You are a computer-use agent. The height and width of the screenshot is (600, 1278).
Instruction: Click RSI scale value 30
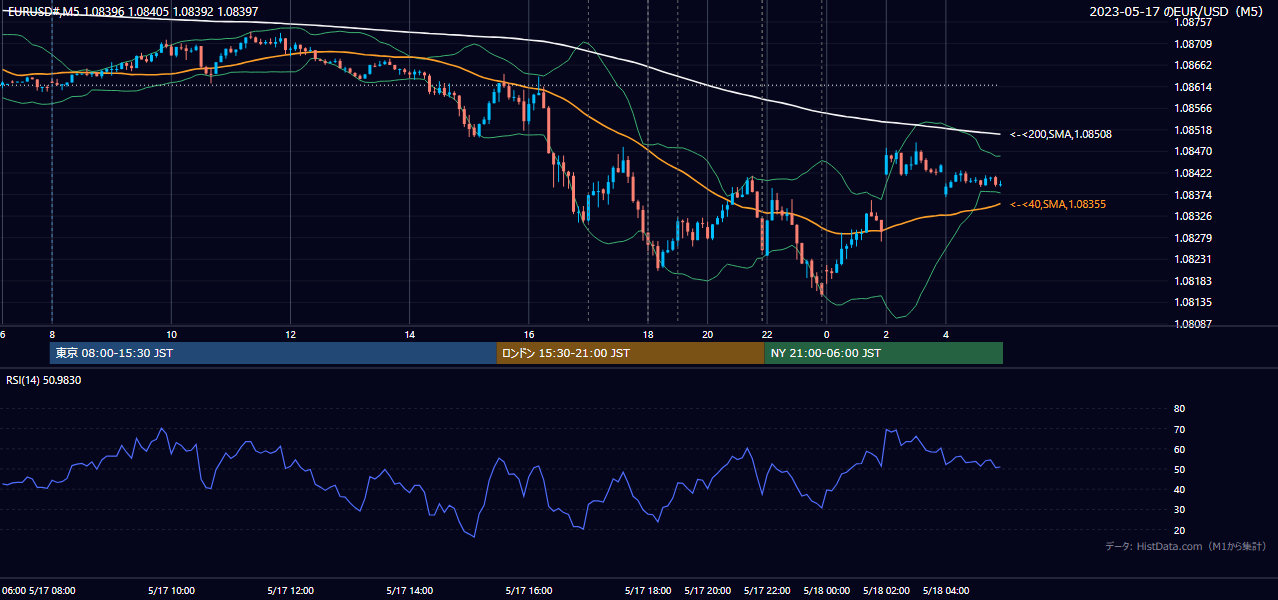pyautogui.click(x=1179, y=509)
